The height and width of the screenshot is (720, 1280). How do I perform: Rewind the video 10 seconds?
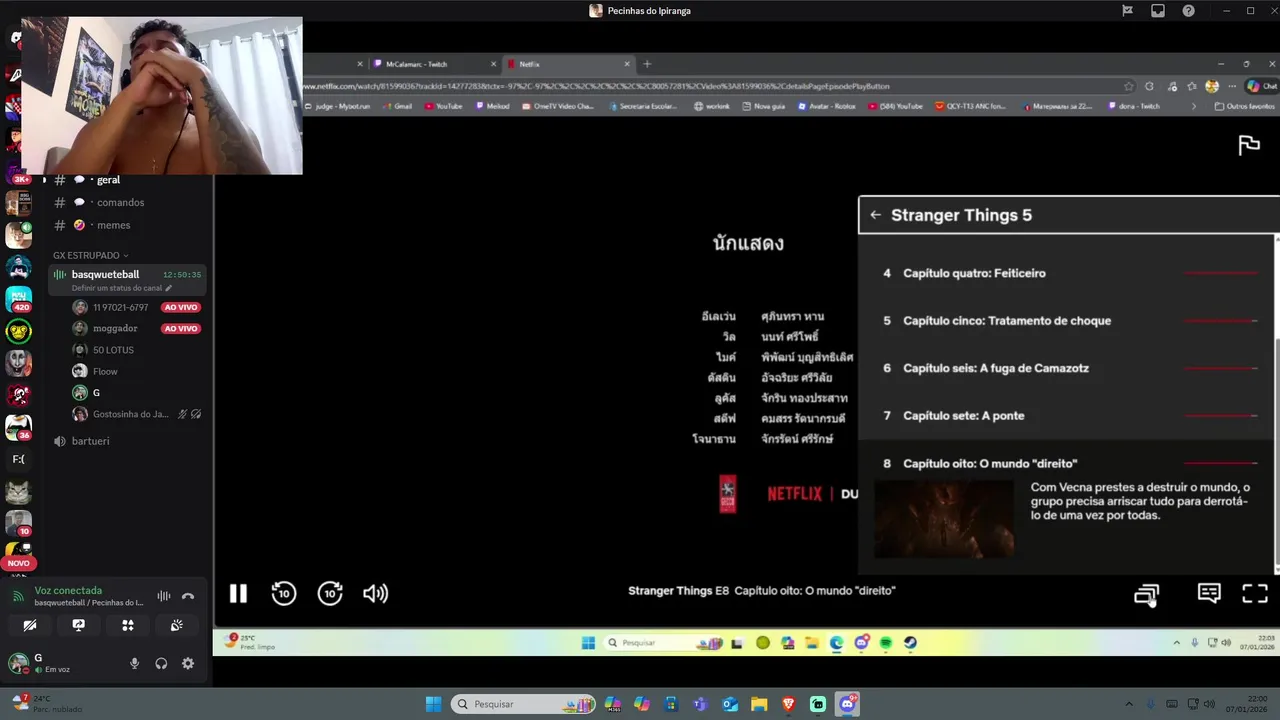pyautogui.click(x=284, y=594)
